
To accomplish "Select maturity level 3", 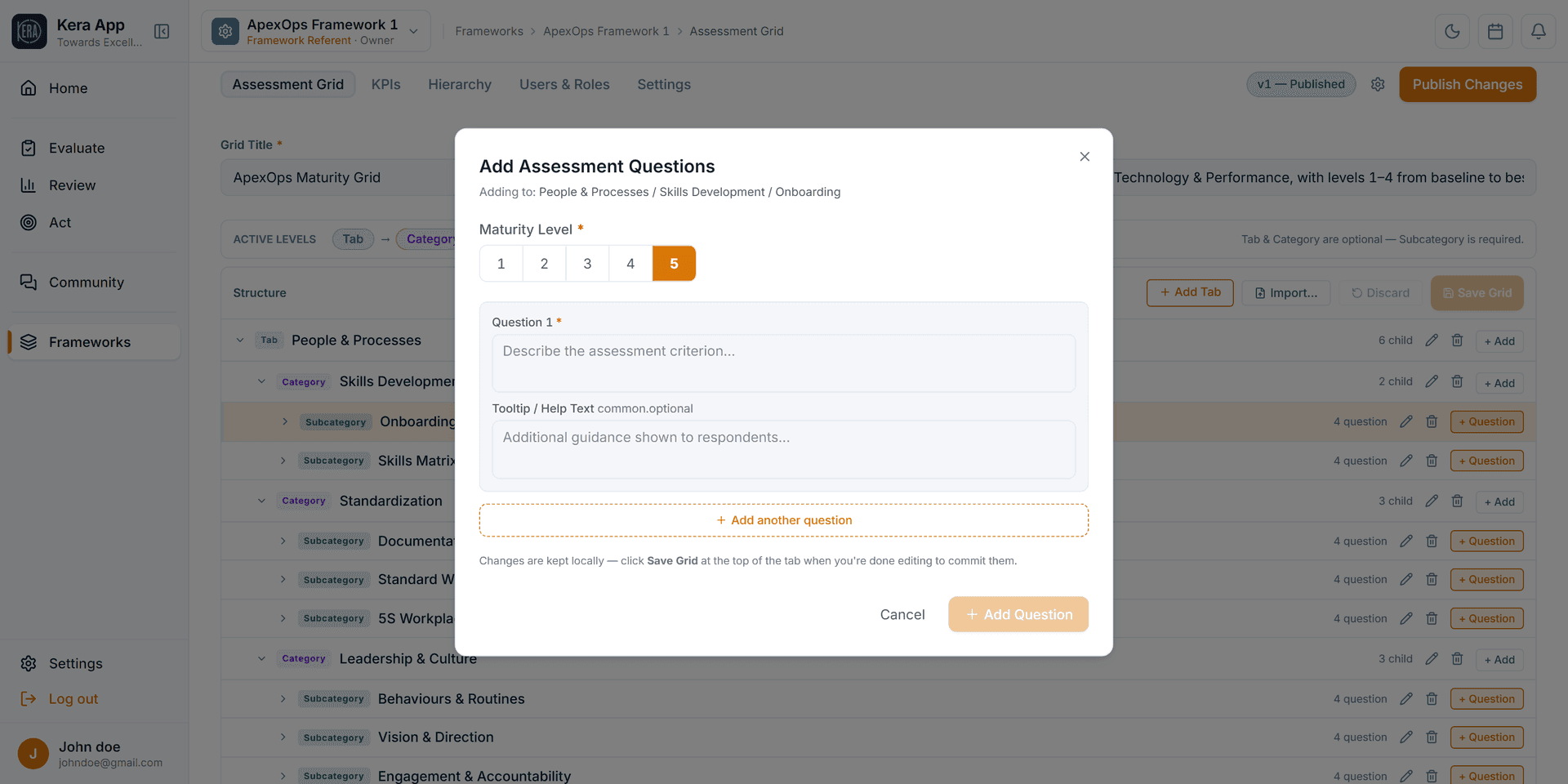I will coord(587,264).
